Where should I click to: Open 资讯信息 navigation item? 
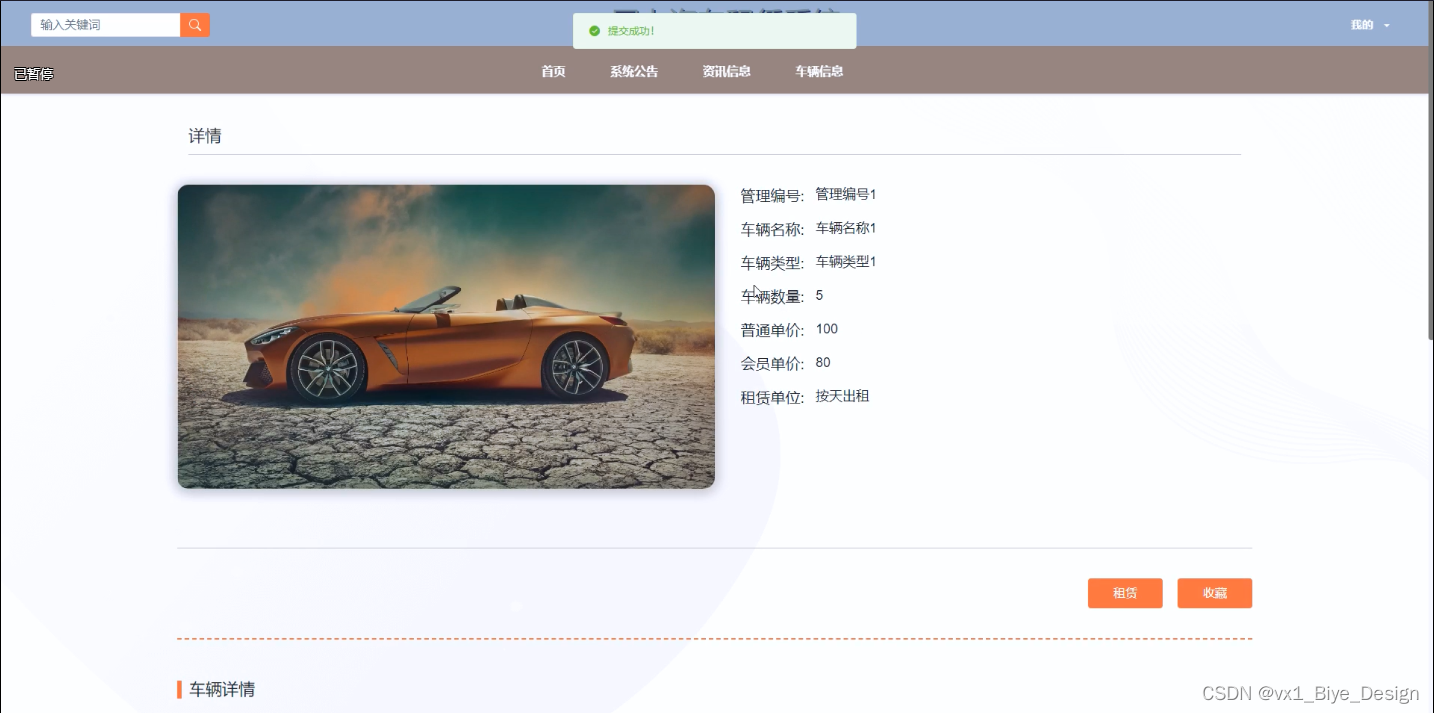click(x=726, y=71)
